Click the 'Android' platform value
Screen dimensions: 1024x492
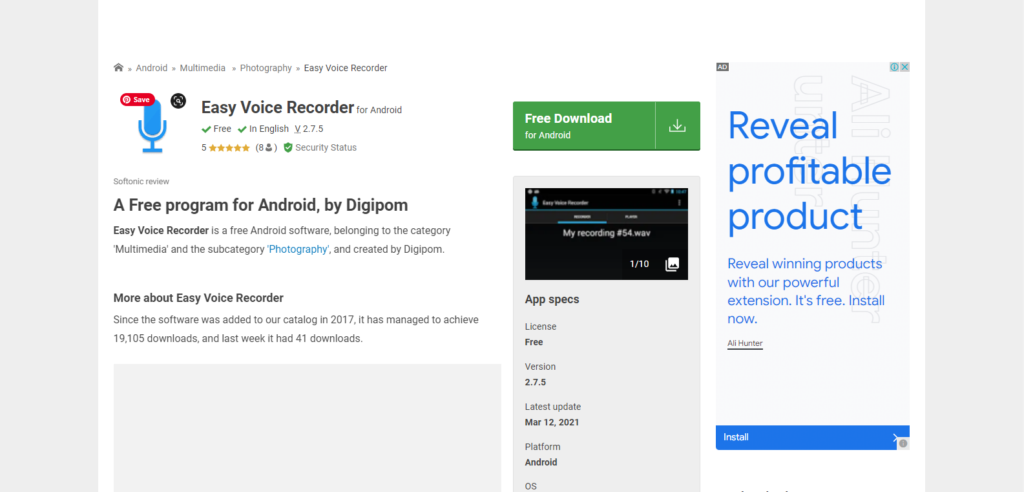click(x=541, y=462)
